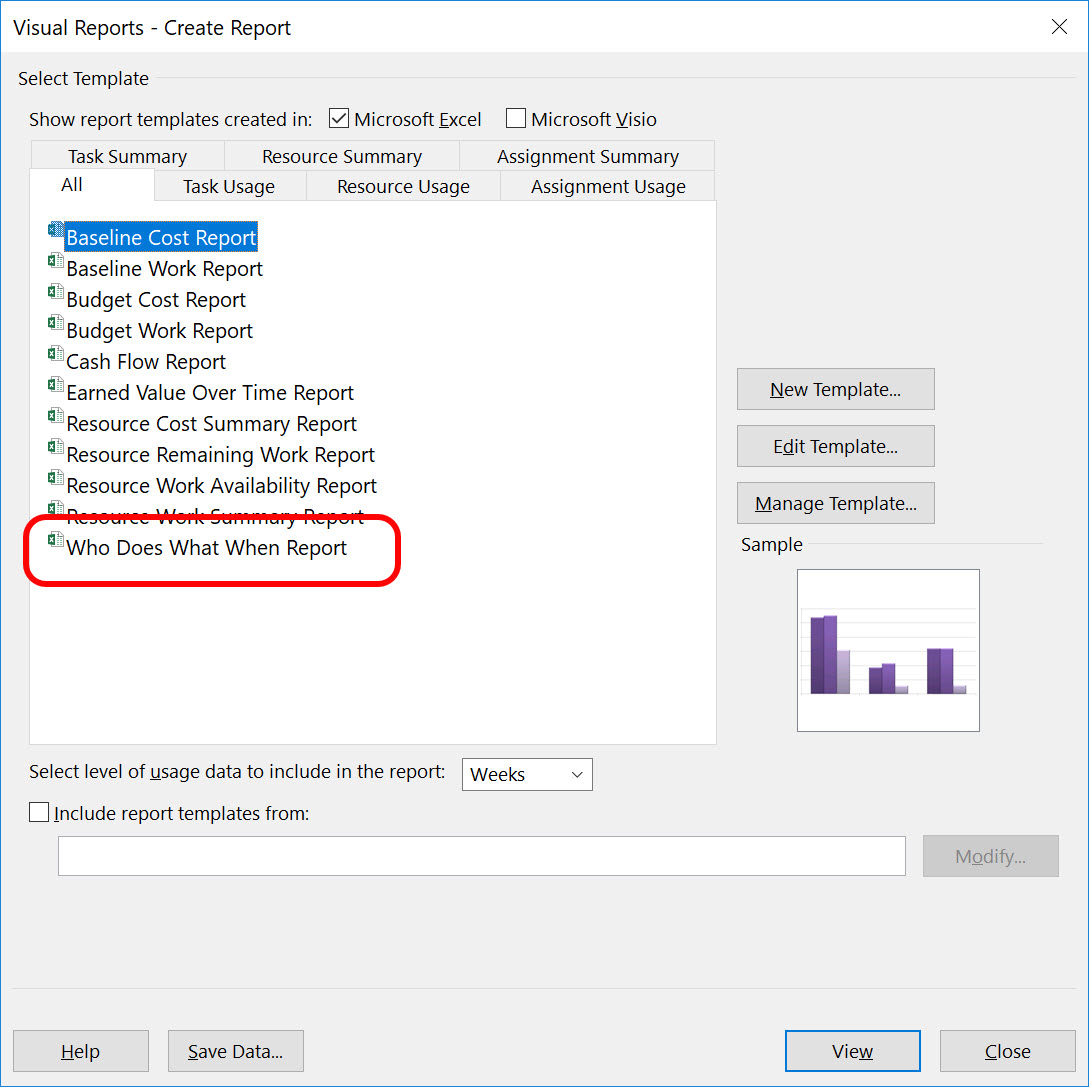Select the Resource Work Summary Report
The width and height of the screenshot is (1089, 1087).
(x=215, y=516)
